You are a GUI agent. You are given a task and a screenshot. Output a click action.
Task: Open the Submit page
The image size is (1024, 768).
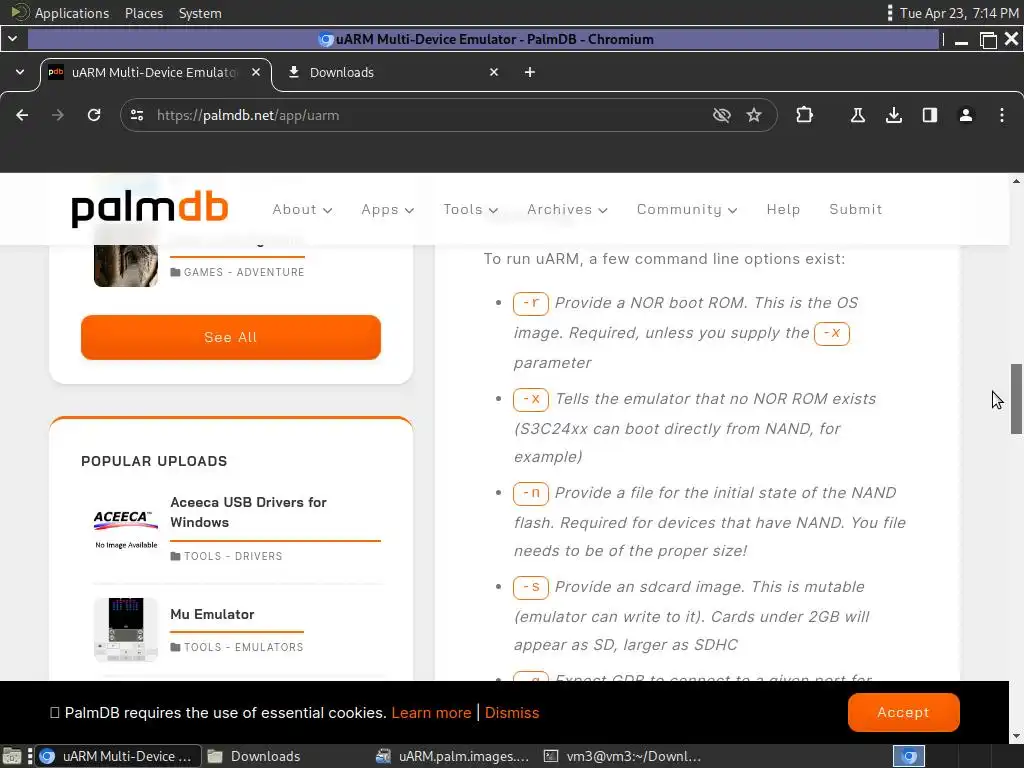856,210
